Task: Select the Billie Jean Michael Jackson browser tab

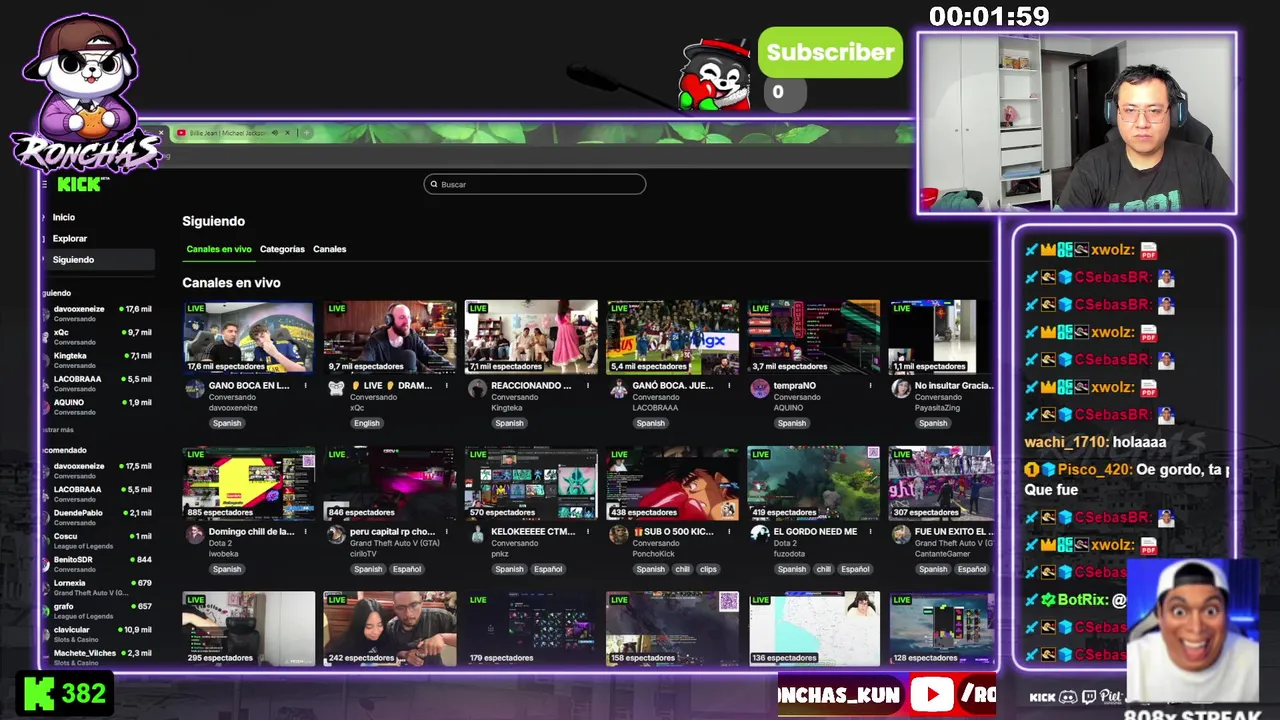Action: tap(232, 133)
